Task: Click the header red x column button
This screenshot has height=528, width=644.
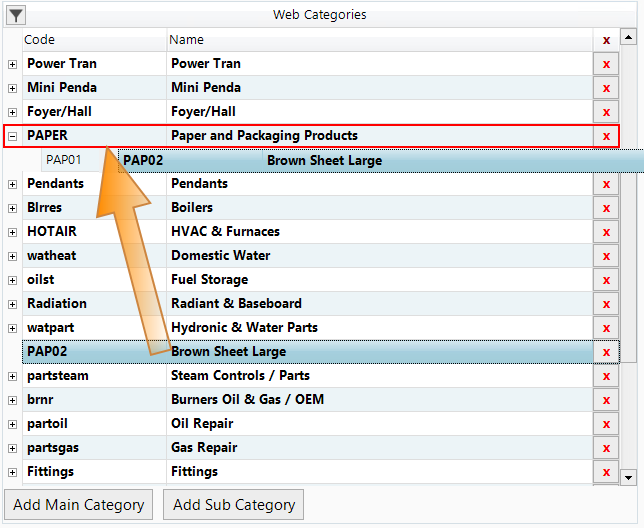Action: click(x=606, y=40)
